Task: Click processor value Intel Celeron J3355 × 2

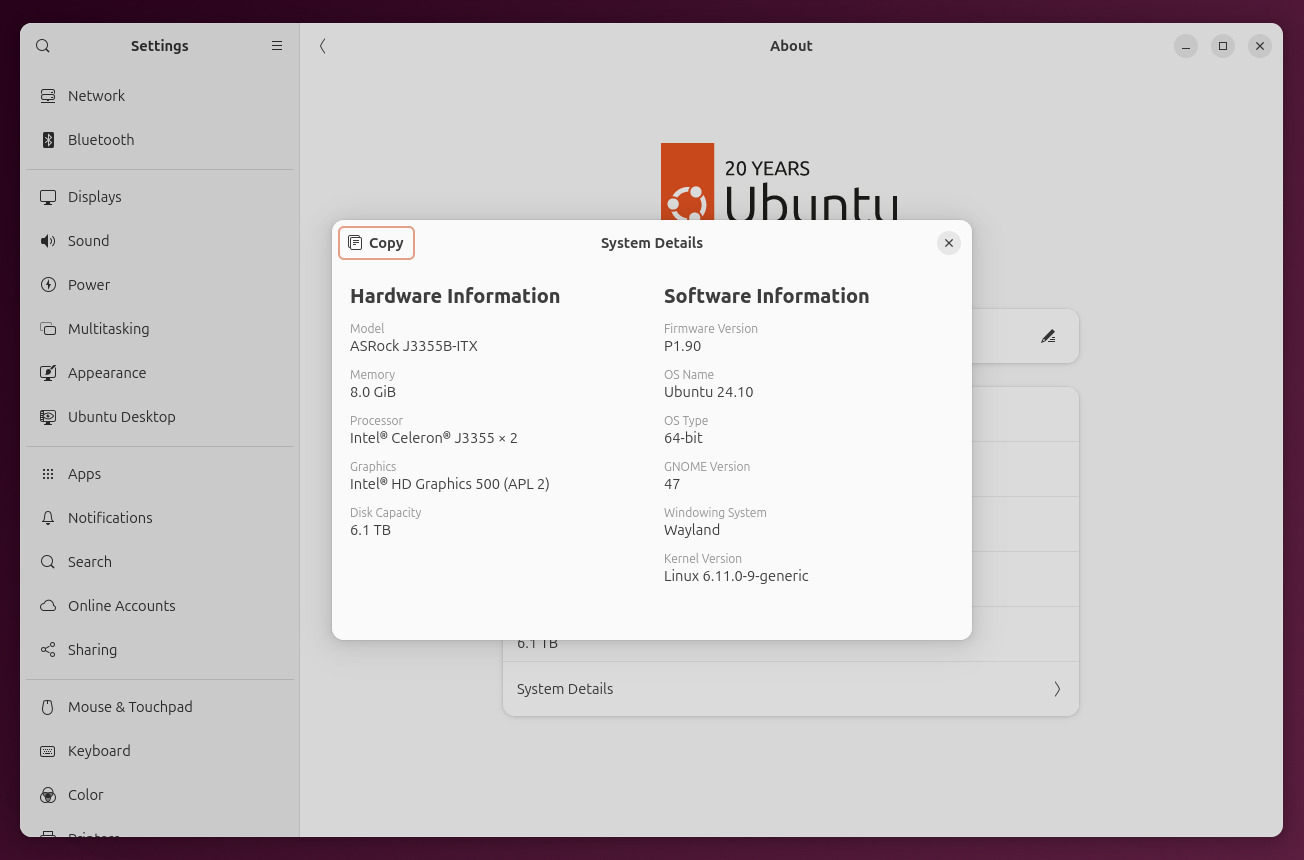Action: (434, 438)
